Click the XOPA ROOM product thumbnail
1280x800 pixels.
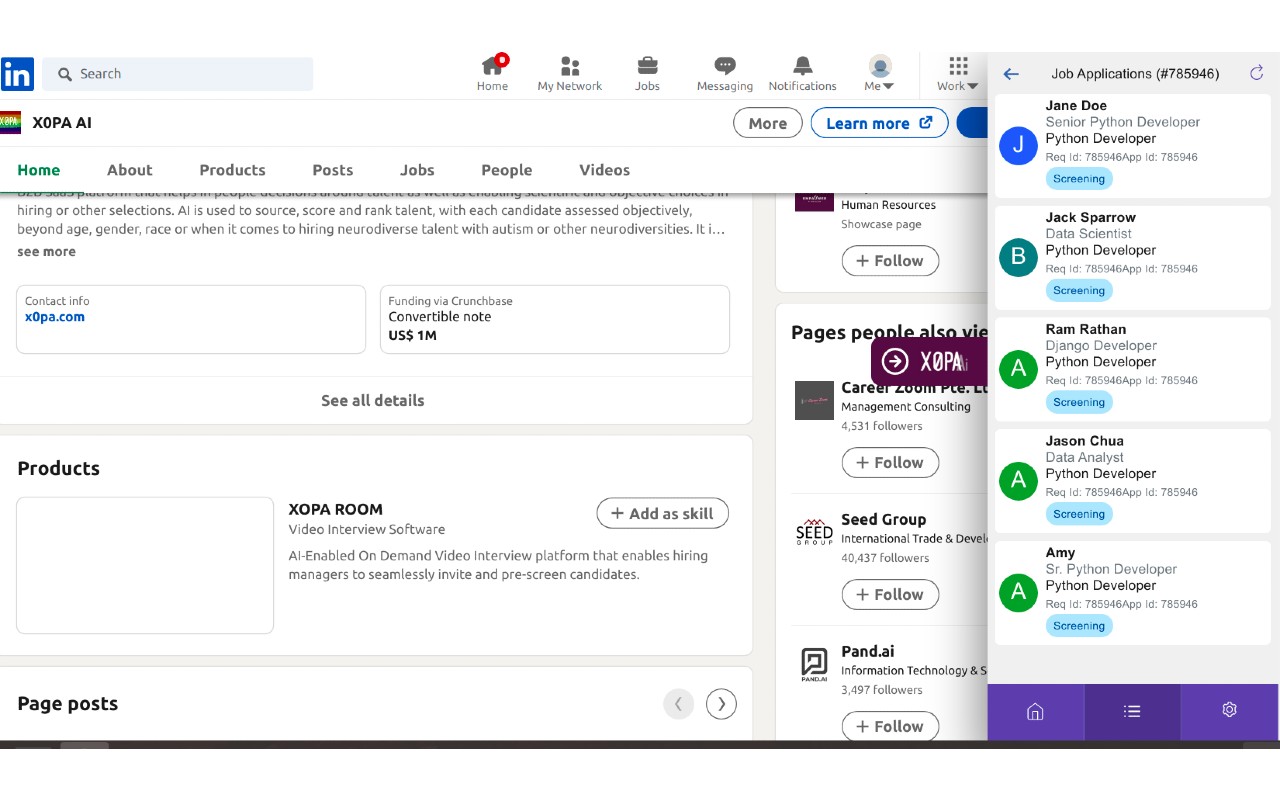pyautogui.click(x=145, y=565)
